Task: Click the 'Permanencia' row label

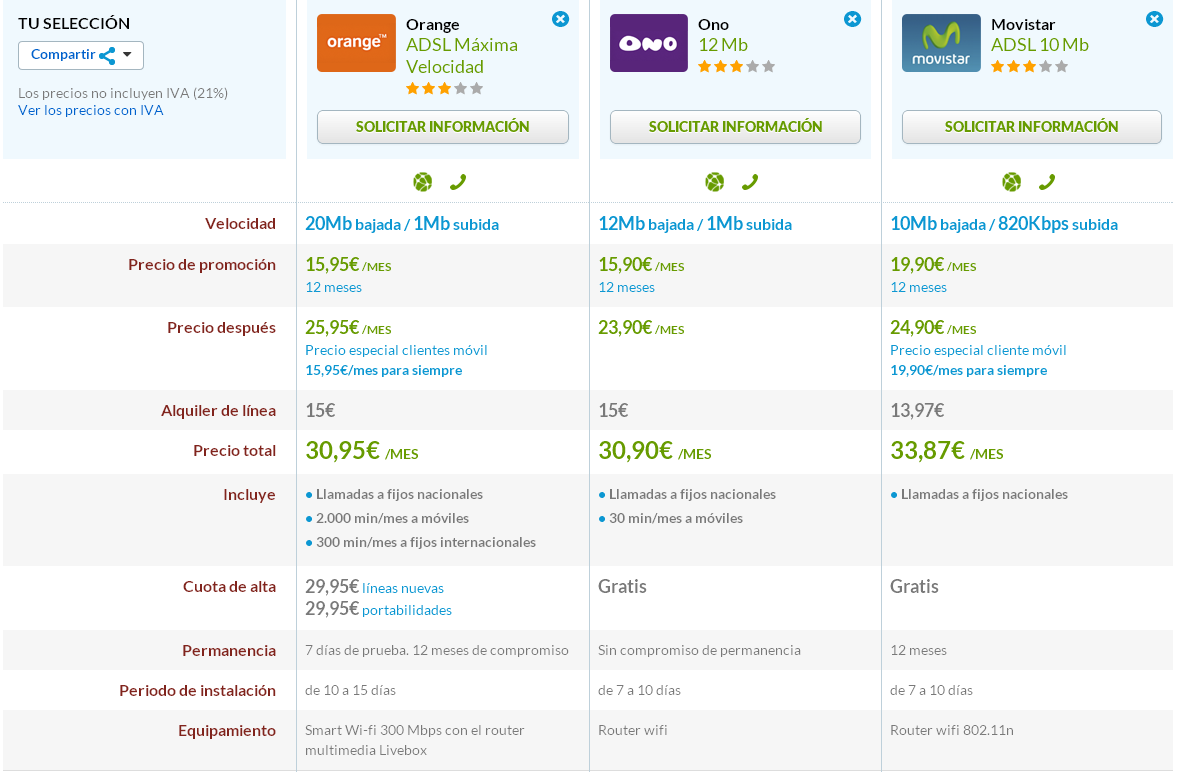Action: [x=229, y=651]
